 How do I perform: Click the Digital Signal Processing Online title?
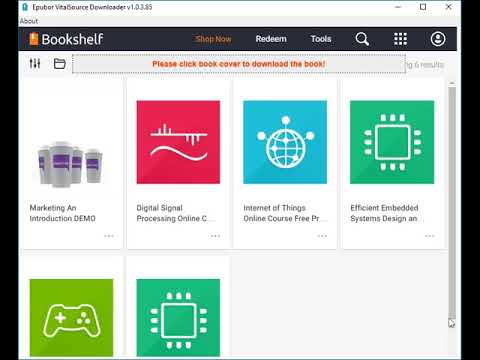(176, 213)
